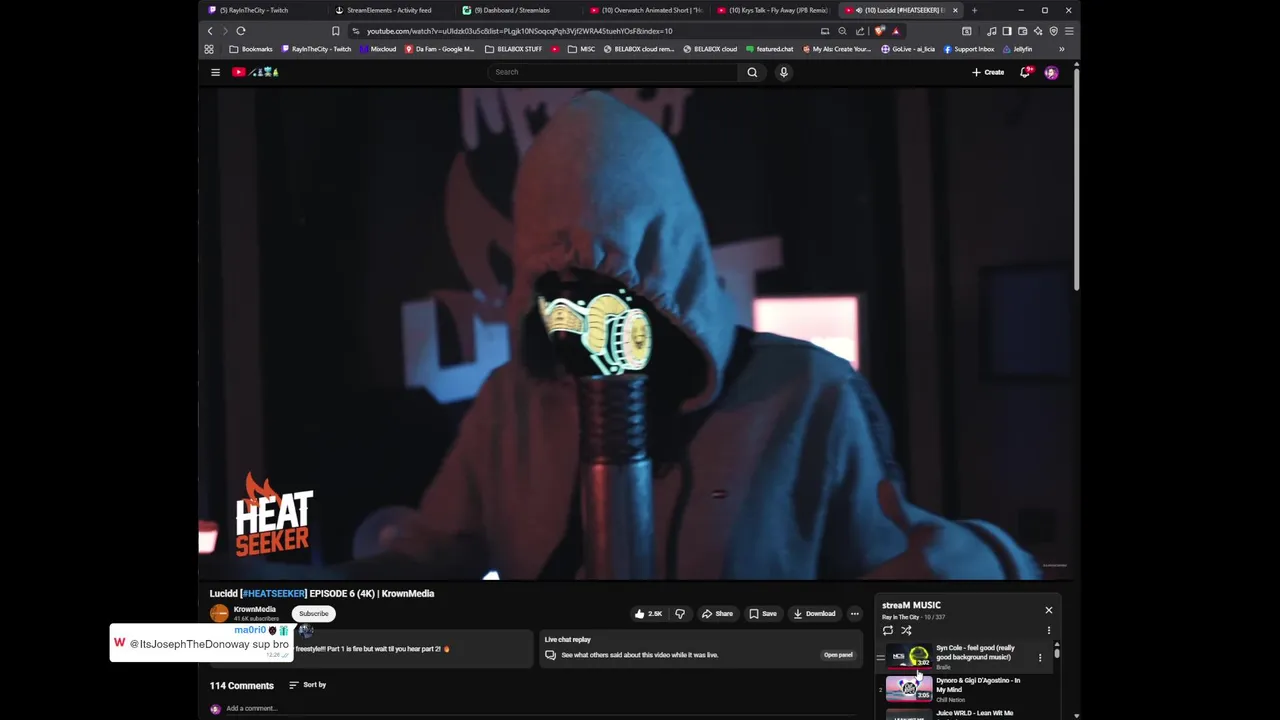Viewport: 1280px width, 720px height.
Task: Open the BELABOX STUFF bookmark folder
Action: (x=514, y=49)
